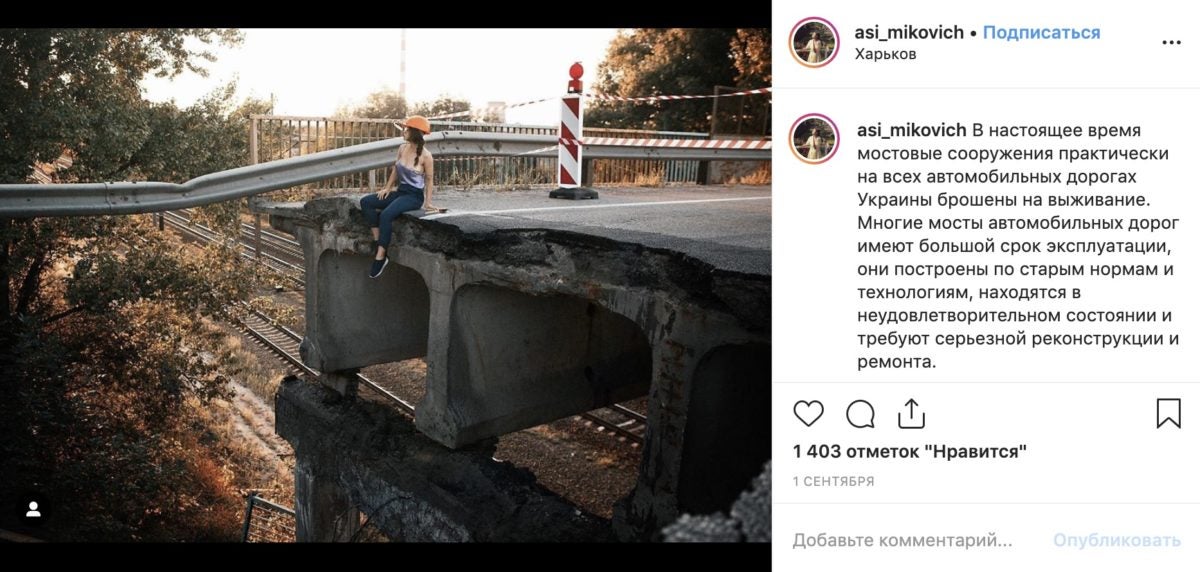Viewport: 1200px width, 572px height.
Task: View the 1 403 отметок "Нравится" list
Action: coord(910,452)
